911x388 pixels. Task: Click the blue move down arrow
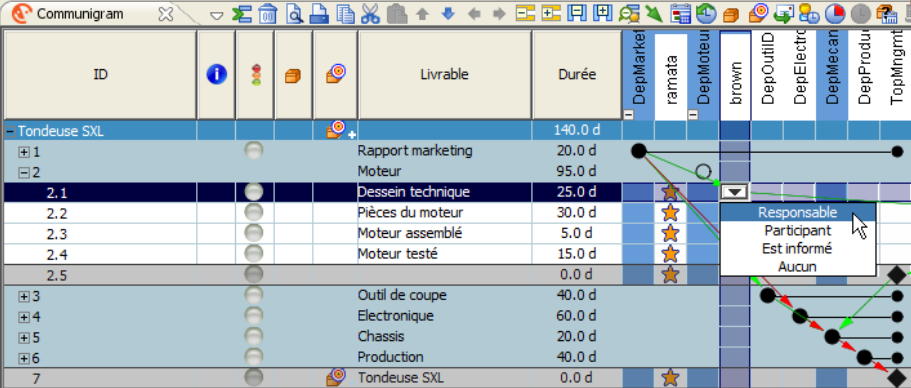pyautogui.click(x=448, y=13)
